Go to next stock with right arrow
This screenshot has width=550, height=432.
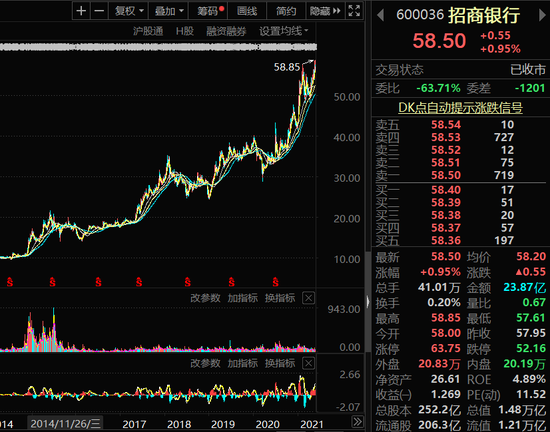coord(542,15)
